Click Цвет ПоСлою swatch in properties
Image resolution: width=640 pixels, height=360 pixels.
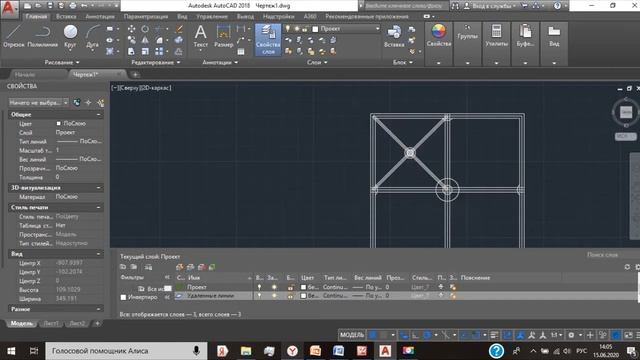(58, 123)
